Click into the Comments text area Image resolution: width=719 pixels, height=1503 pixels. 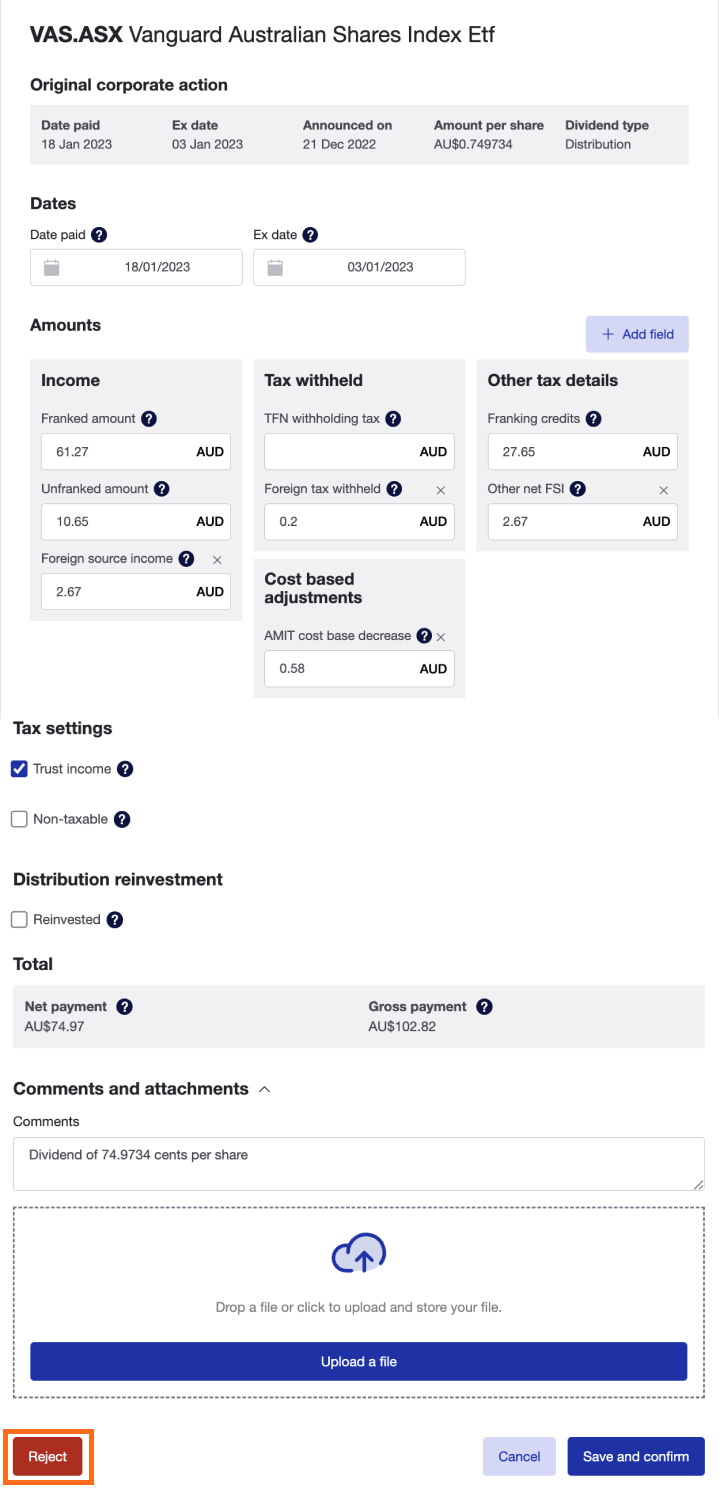pos(358,1163)
